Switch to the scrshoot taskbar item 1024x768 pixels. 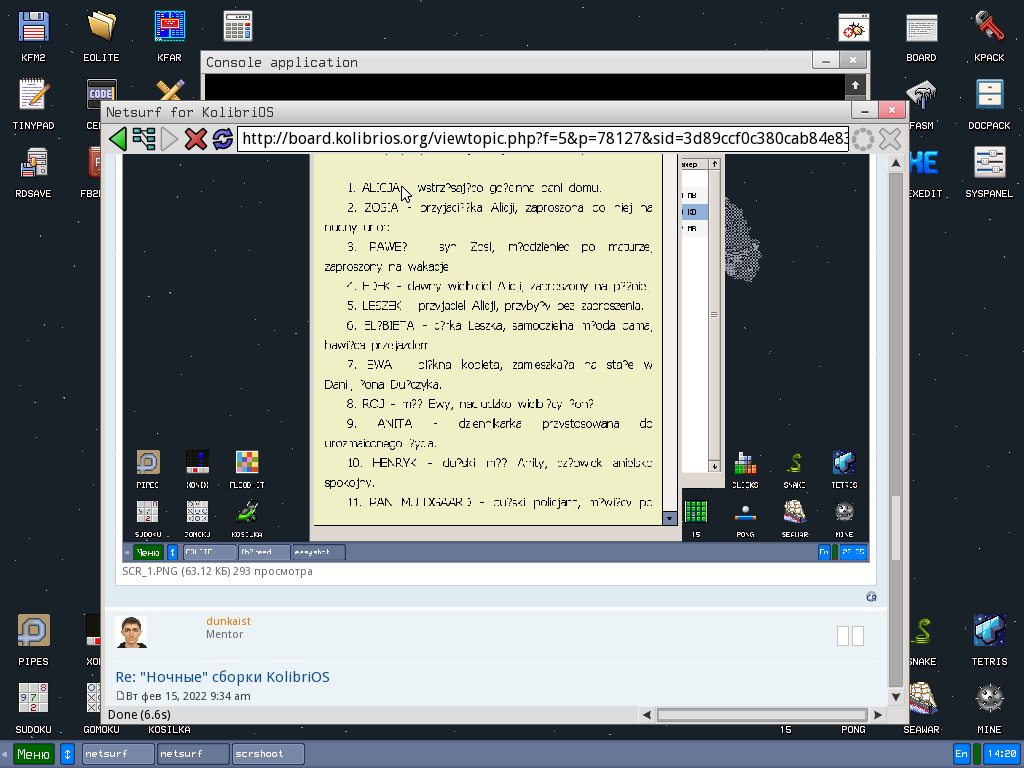[x=268, y=753]
